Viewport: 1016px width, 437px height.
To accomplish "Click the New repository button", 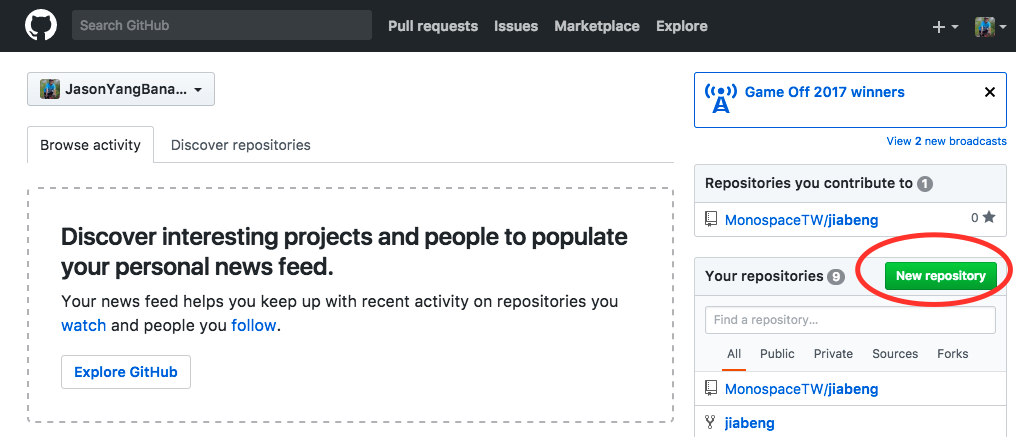I will tap(940, 276).
